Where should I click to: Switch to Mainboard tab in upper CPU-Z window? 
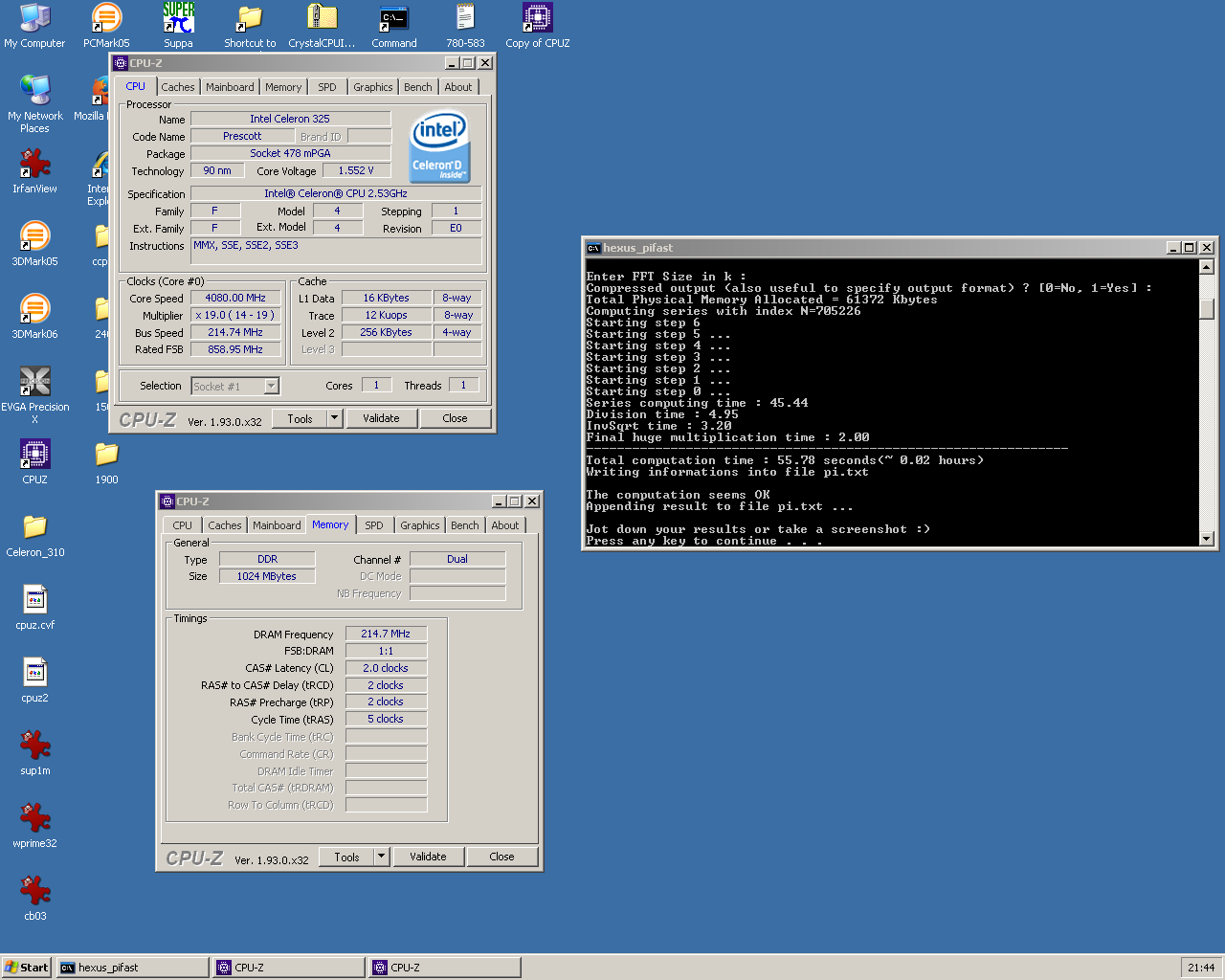230,87
